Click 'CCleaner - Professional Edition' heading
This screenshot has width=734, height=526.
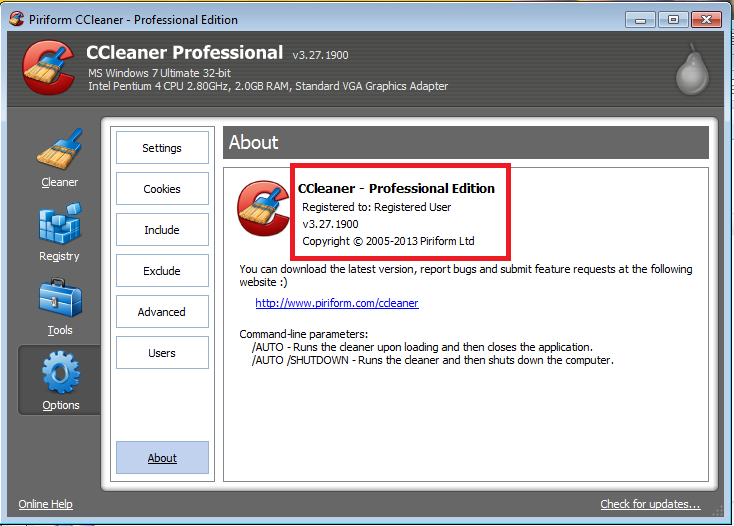click(396, 188)
